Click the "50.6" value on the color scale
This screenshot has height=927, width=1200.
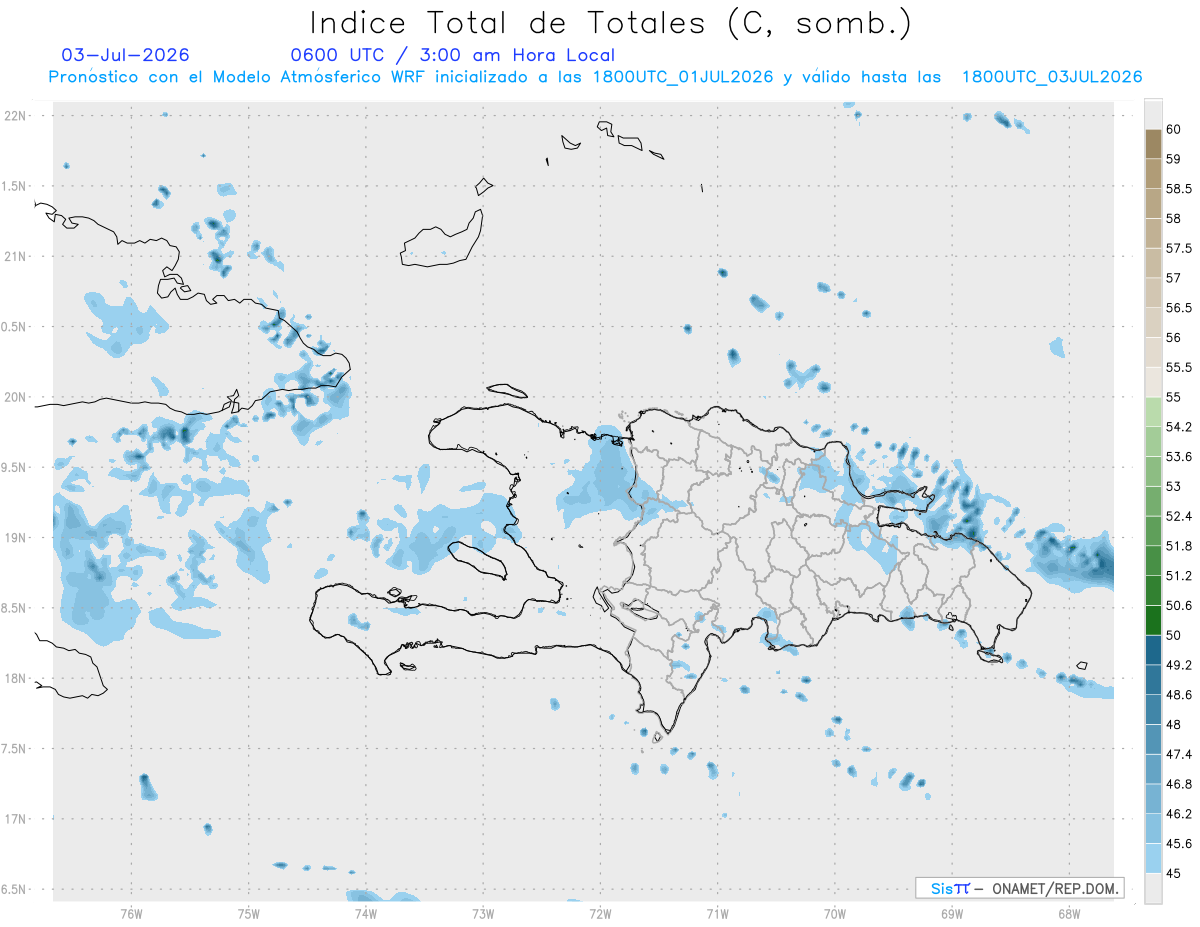coord(1180,606)
